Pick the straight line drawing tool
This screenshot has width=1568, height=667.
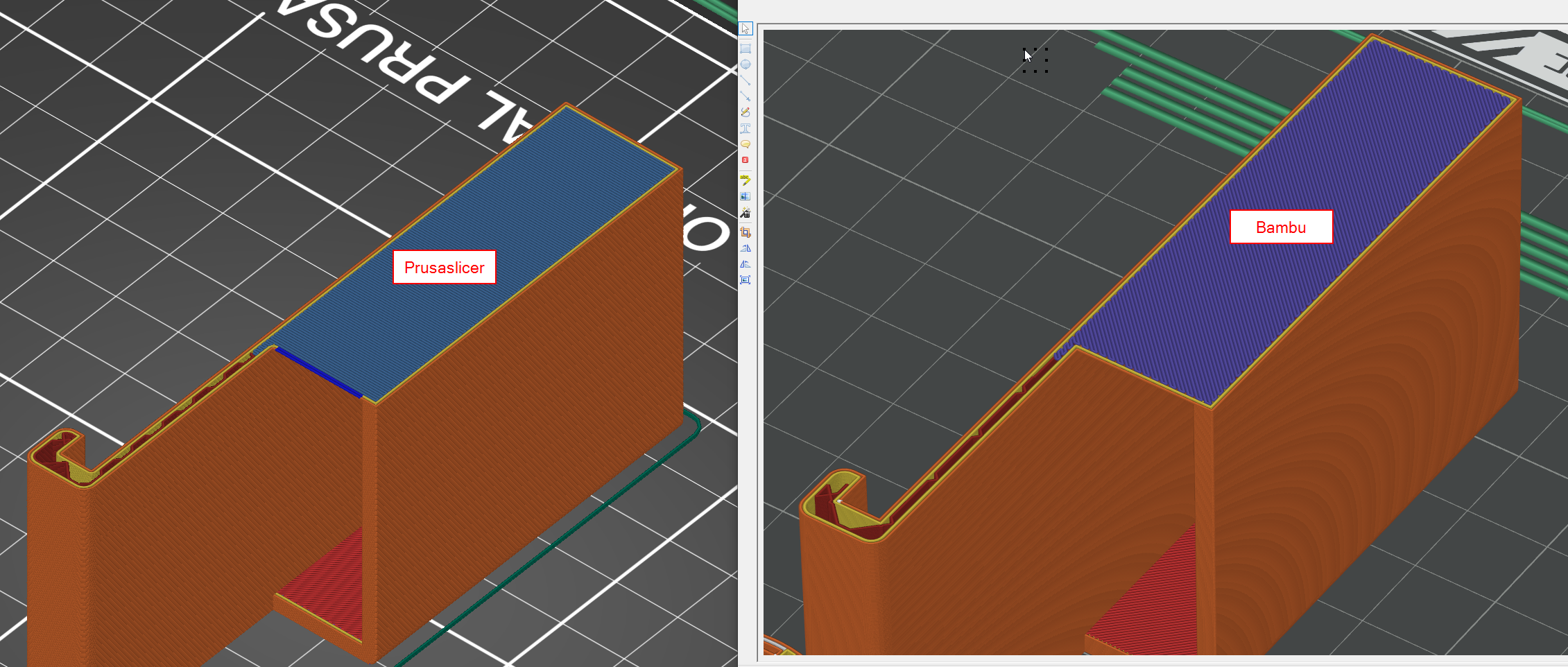point(746,80)
